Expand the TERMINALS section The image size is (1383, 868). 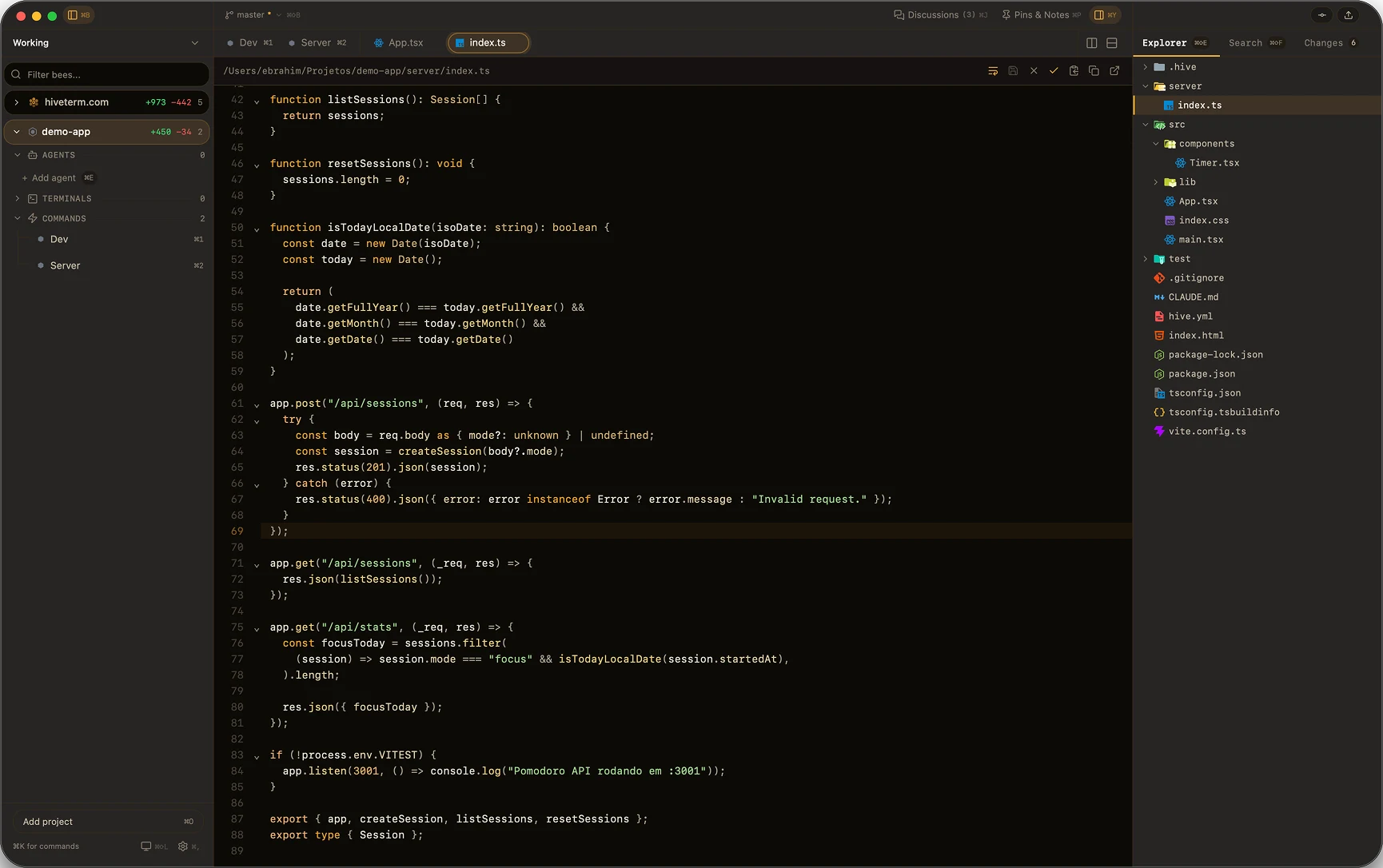[x=18, y=199]
